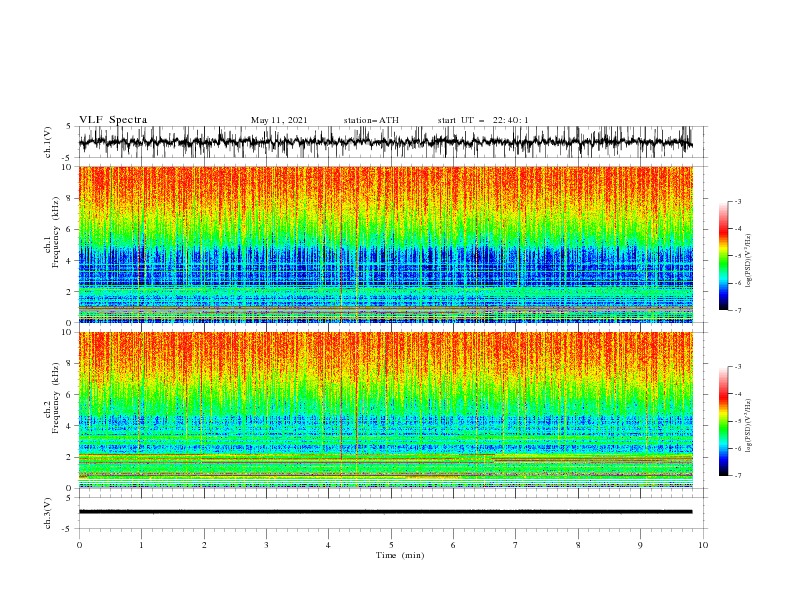
Task: Click the time axis tick label '2'
Action: click(x=204, y=545)
